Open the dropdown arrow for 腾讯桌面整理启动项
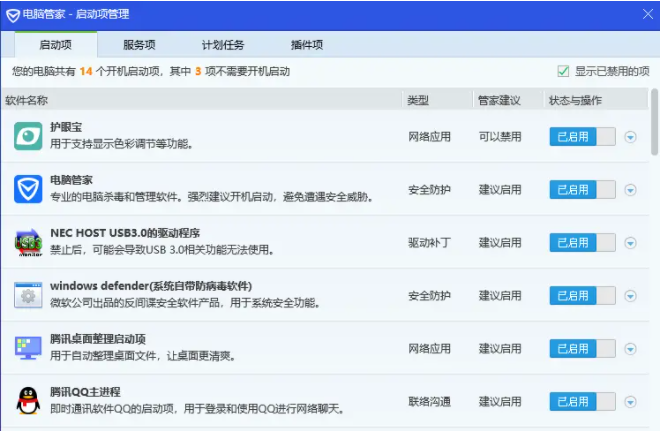The width and height of the screenshot is (661, 431). [x=630, y=349]
